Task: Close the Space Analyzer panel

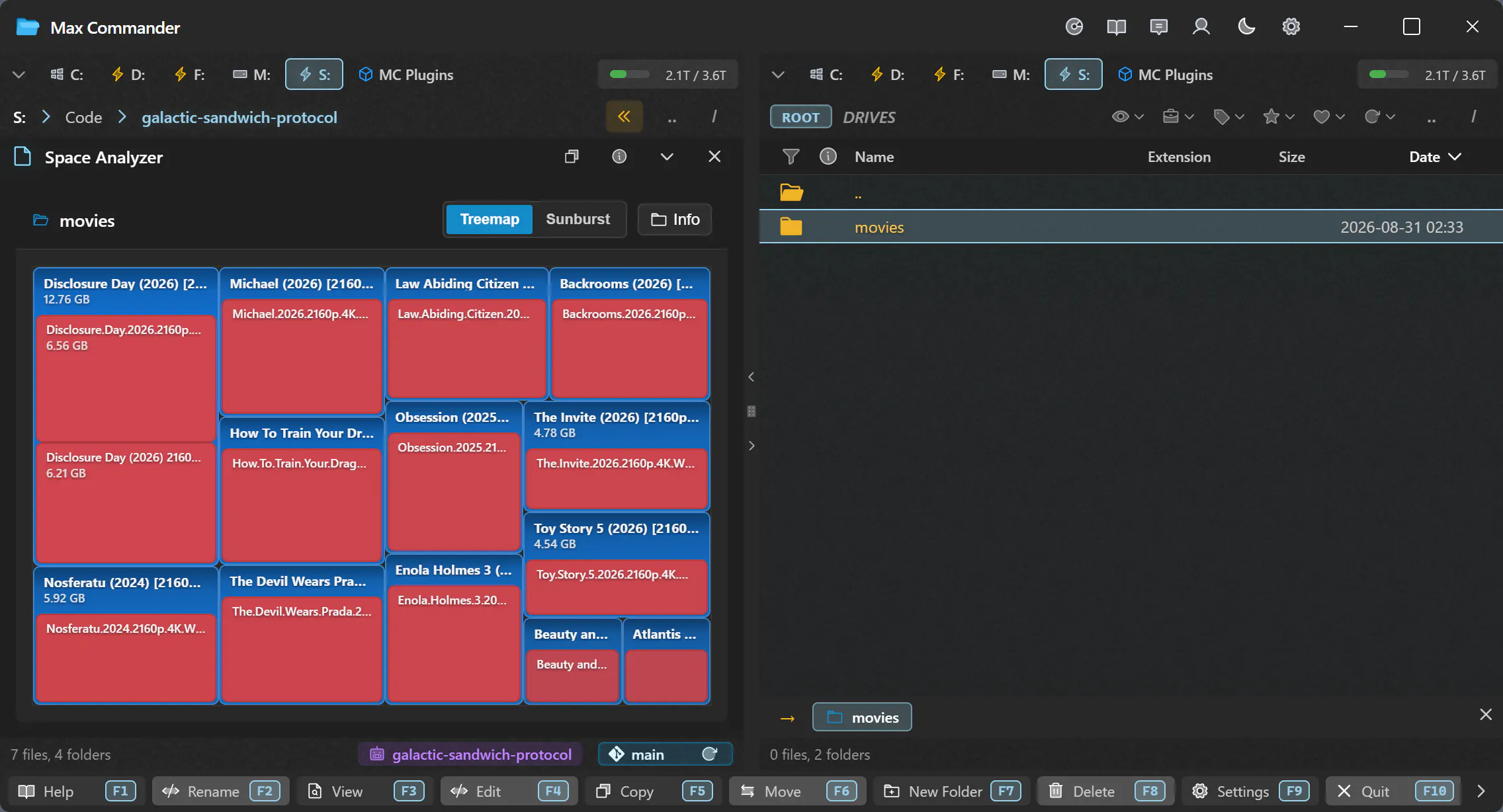Action: (x=714, y=157)
